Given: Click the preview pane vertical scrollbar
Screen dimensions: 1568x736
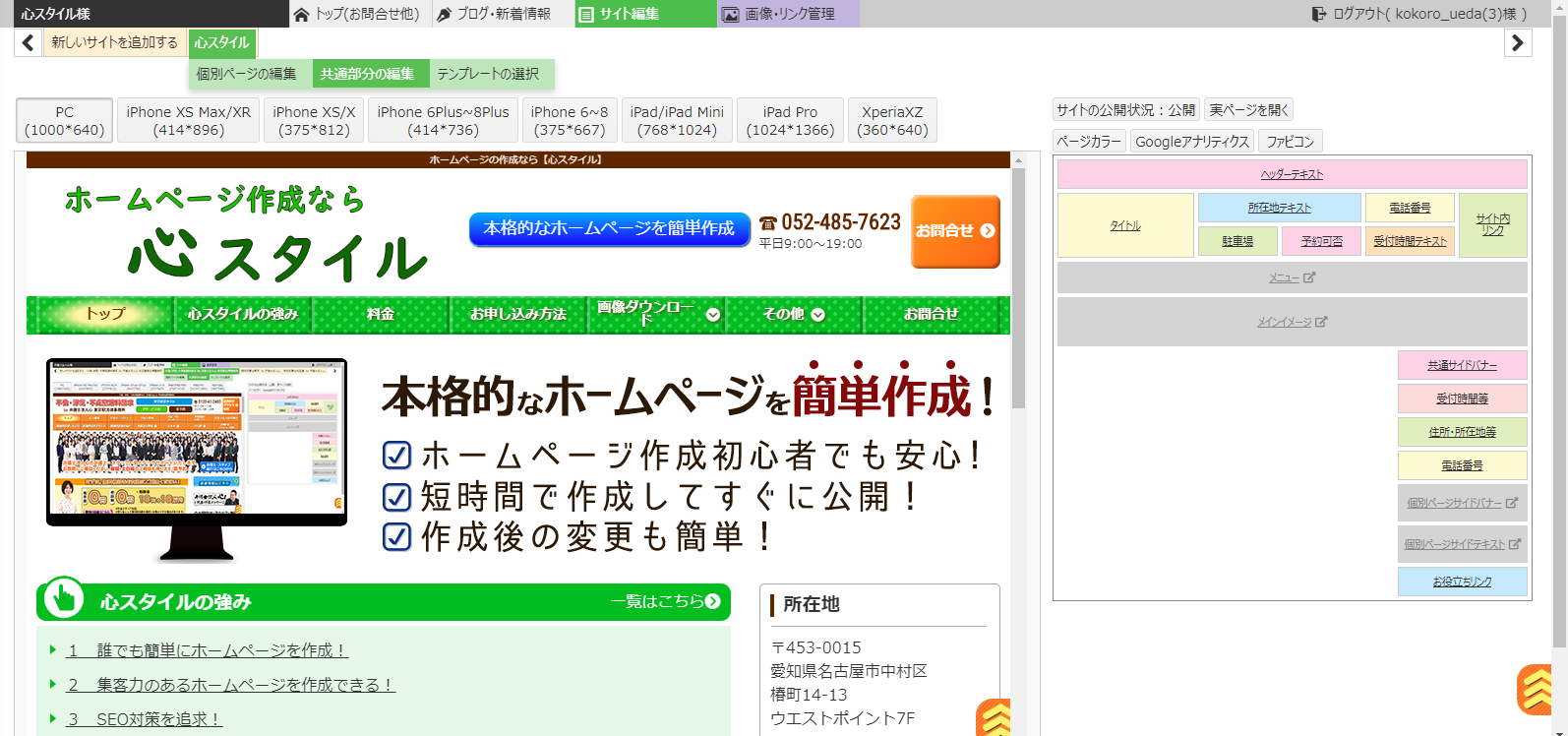Looking at the screenshot, I should click(1018, 288).
